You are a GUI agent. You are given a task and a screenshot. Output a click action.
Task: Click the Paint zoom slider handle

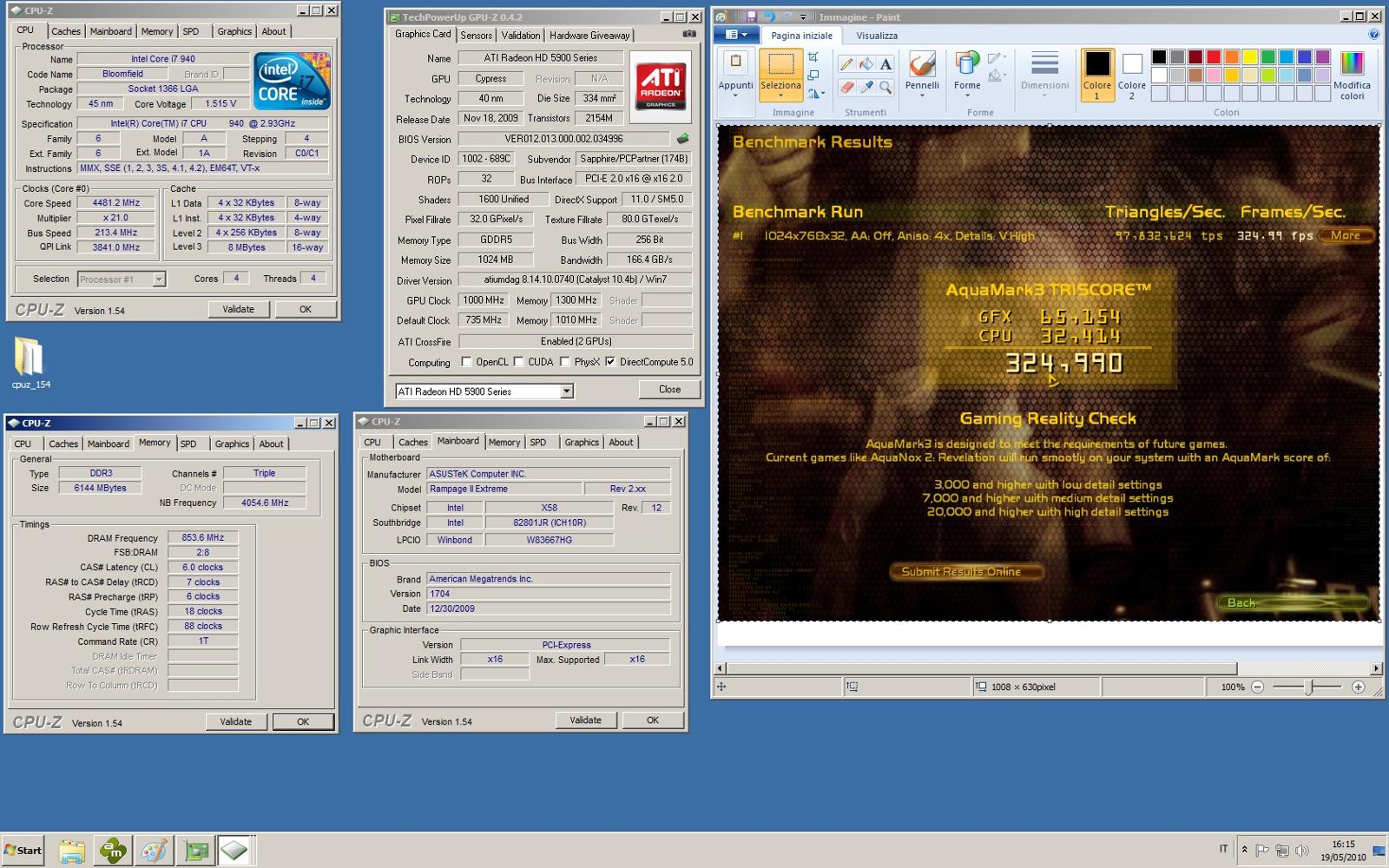(x=1309, y=687)
